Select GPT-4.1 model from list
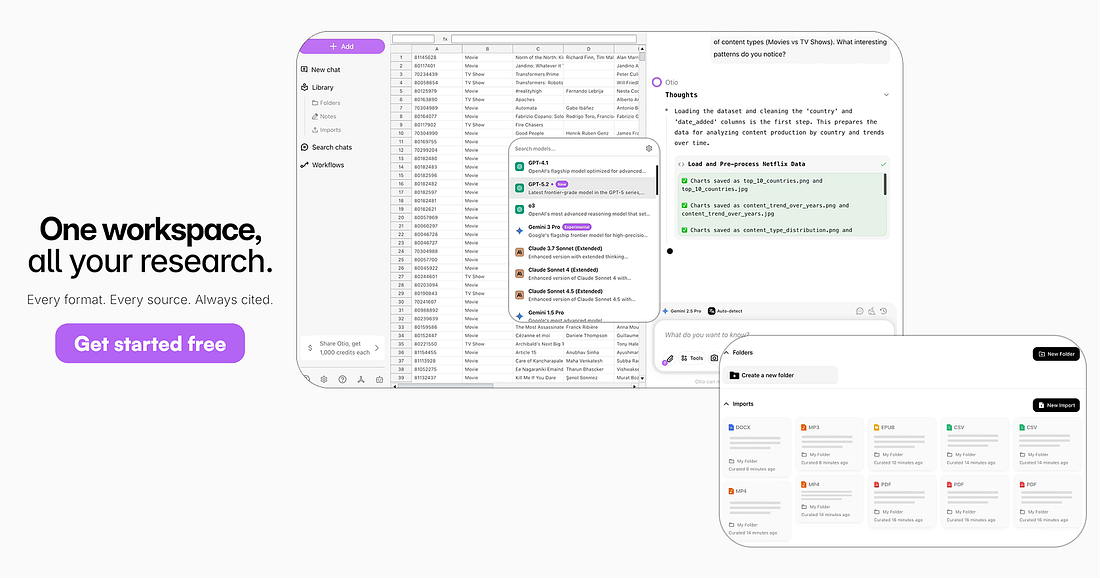Image resolution: width=1100 pixels, height=578 pixels. pyautogui.click(x=582, y=167)
